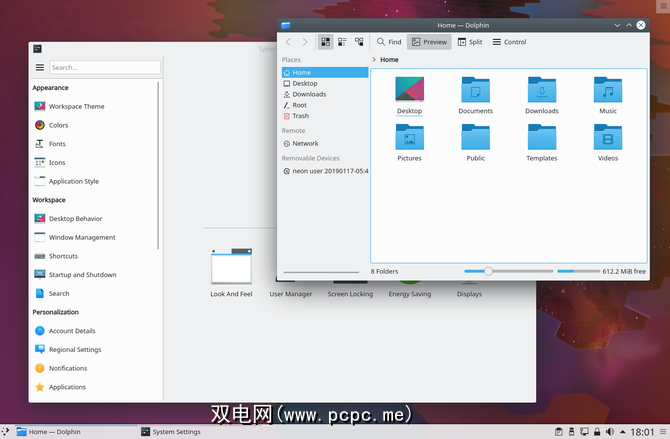
Task: Open Desktop Behavior settings
Action: point(75,218)
